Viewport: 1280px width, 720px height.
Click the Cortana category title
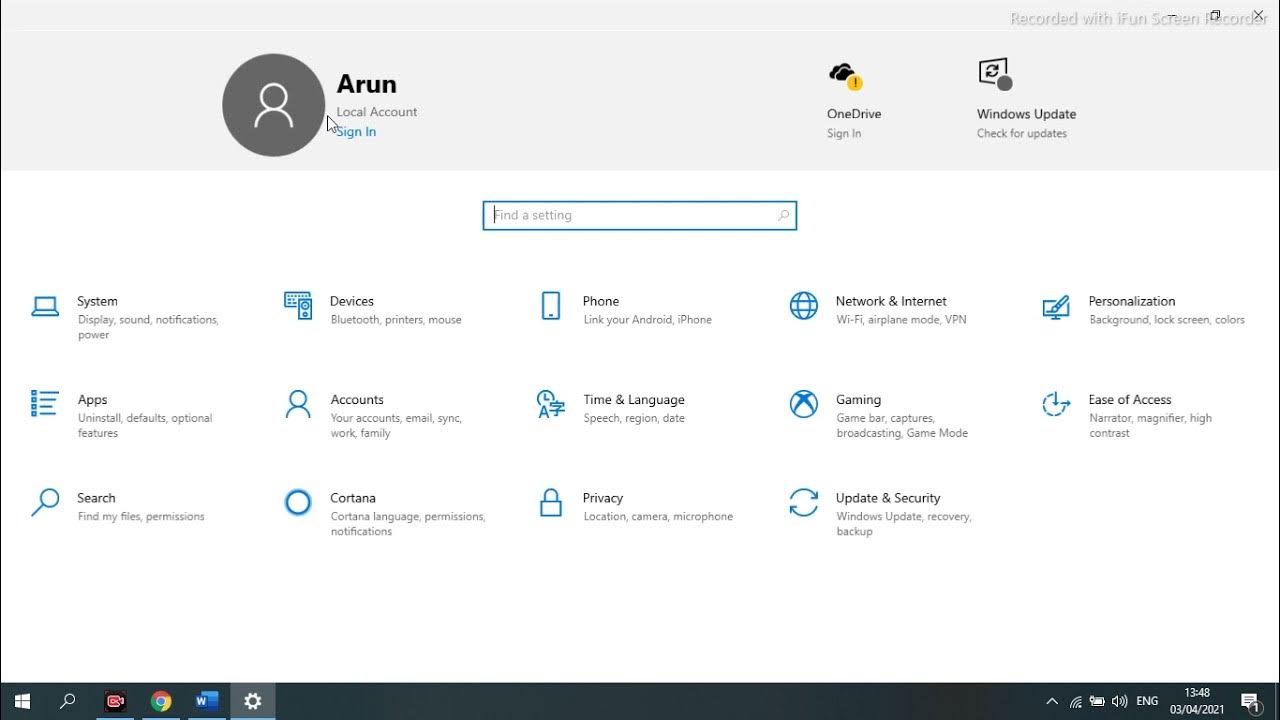coord(353,497)
